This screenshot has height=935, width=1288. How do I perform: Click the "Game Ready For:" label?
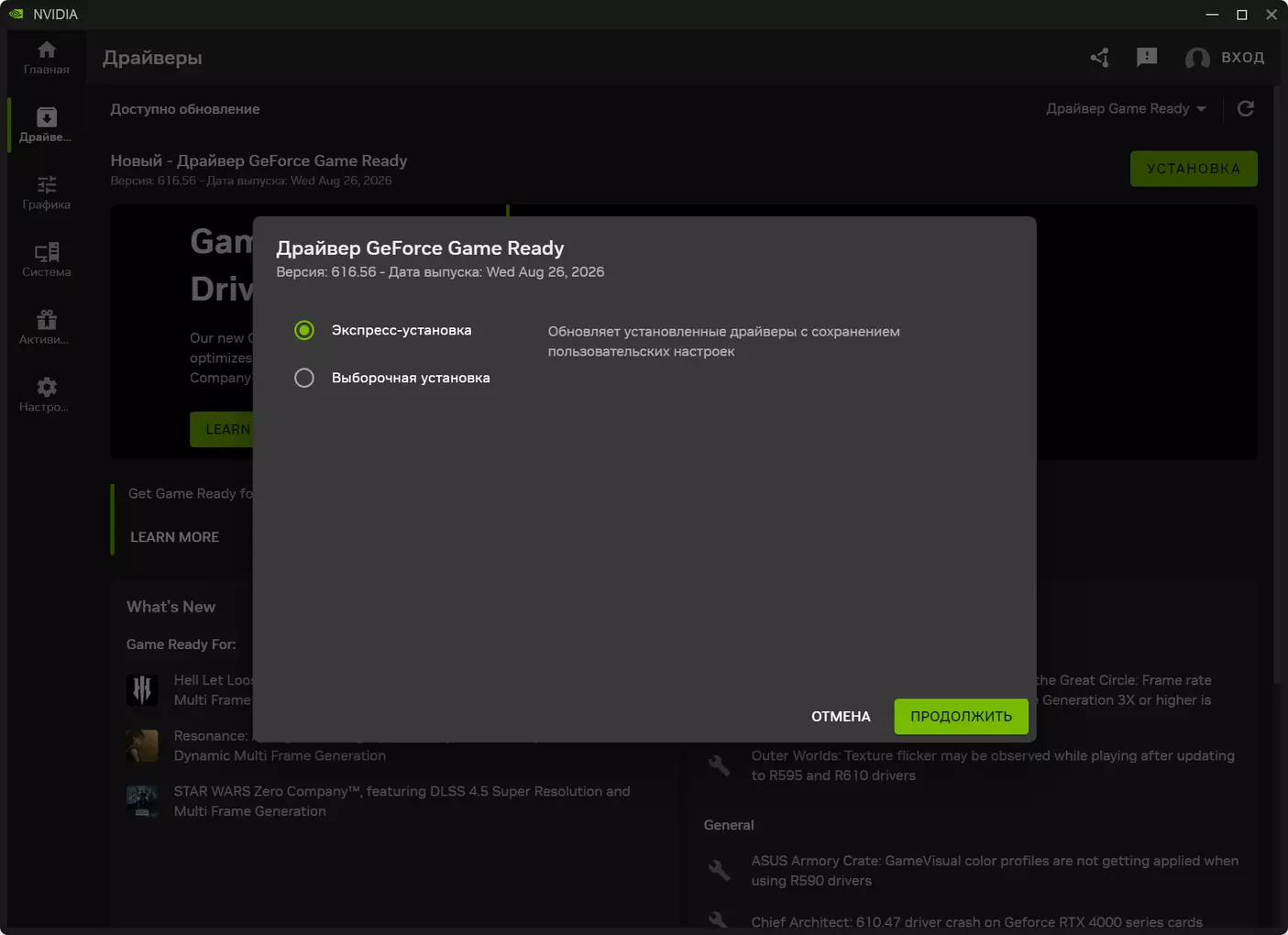[x=181, y=644]
